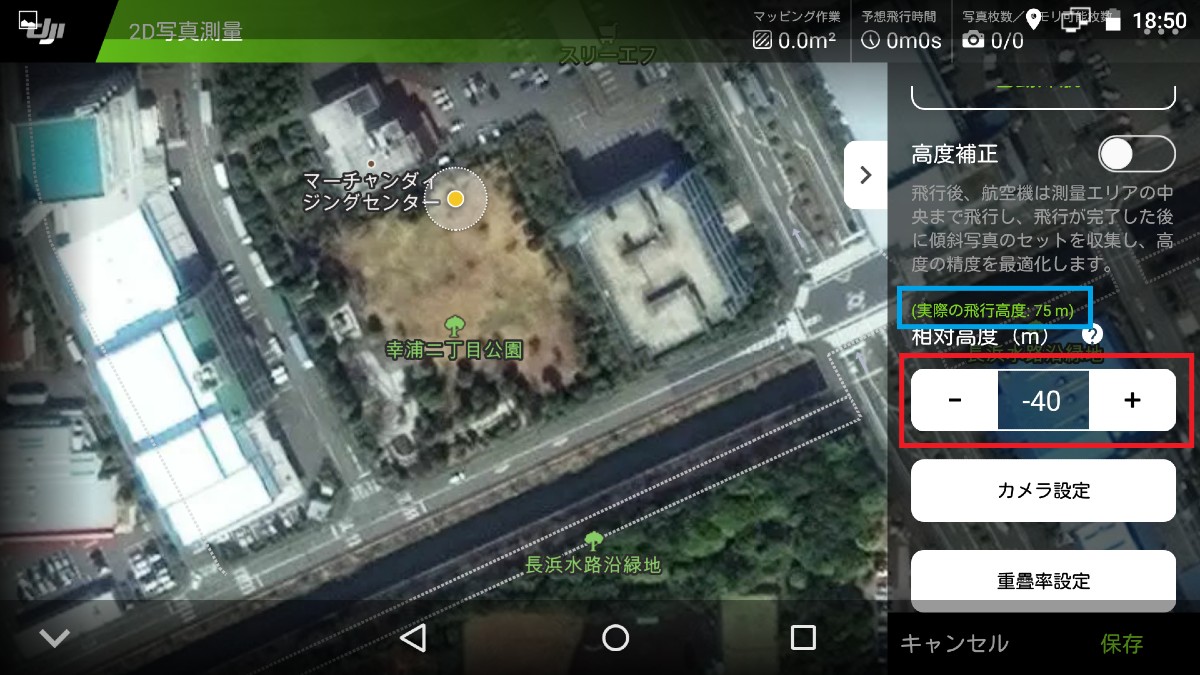Decrease relative altitude with minus button
This screenshot has width=1200, height=675.
[x=955, y=400]
